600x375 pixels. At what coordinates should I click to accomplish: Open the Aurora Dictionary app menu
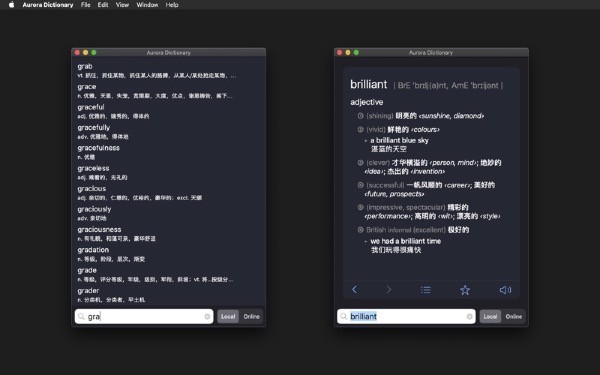pyautogui.click(x=48, y=5)
